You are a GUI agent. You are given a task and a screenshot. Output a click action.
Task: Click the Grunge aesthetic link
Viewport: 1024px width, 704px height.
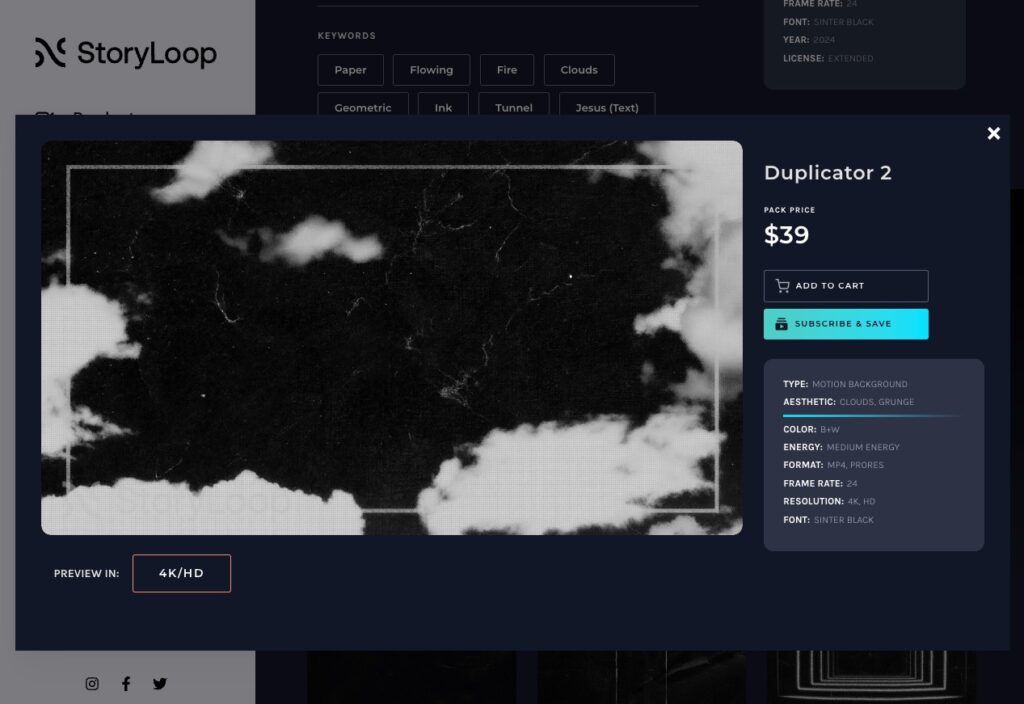coord(896,402)
